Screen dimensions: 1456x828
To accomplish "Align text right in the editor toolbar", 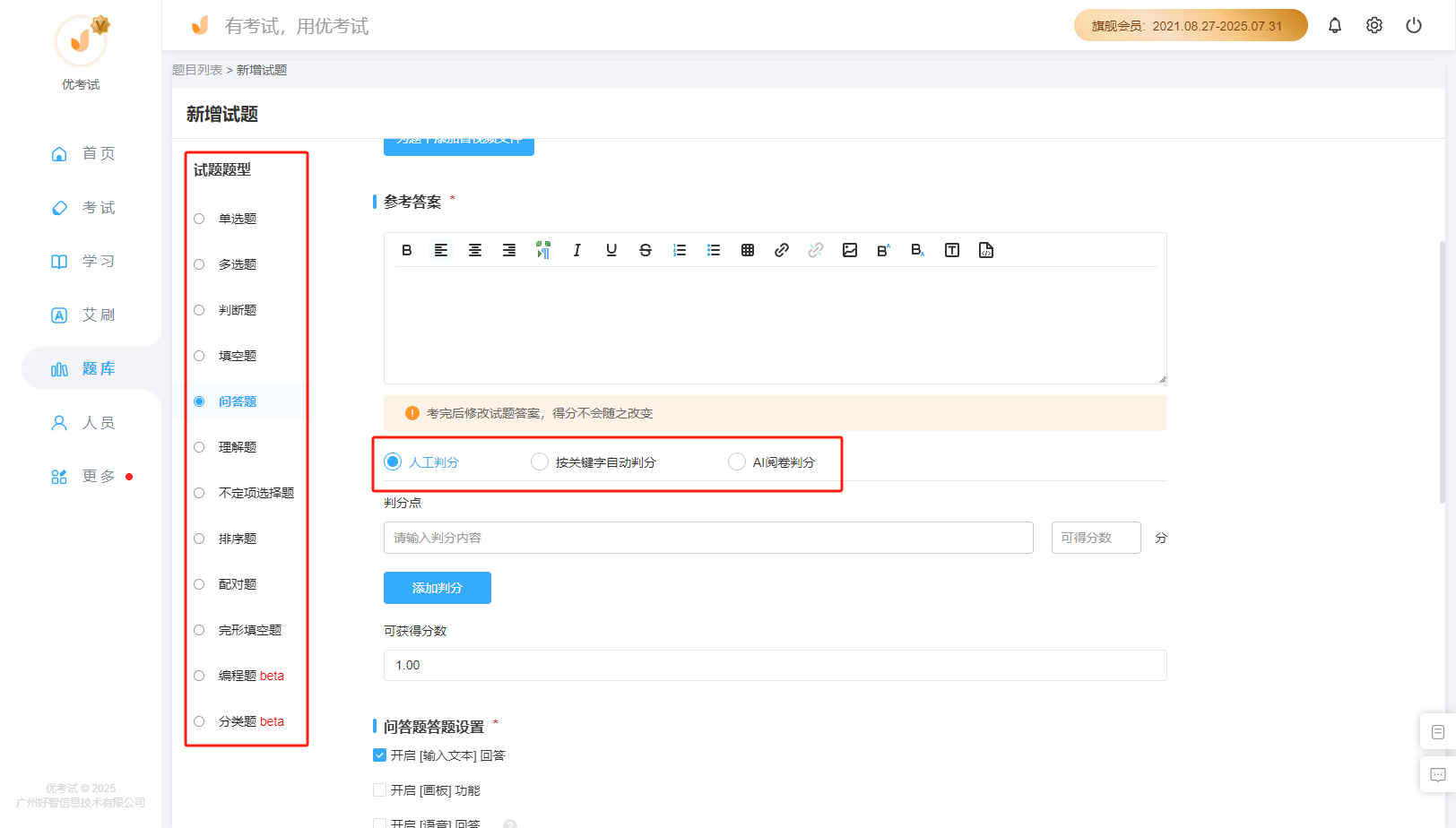I will pos(509,250).
